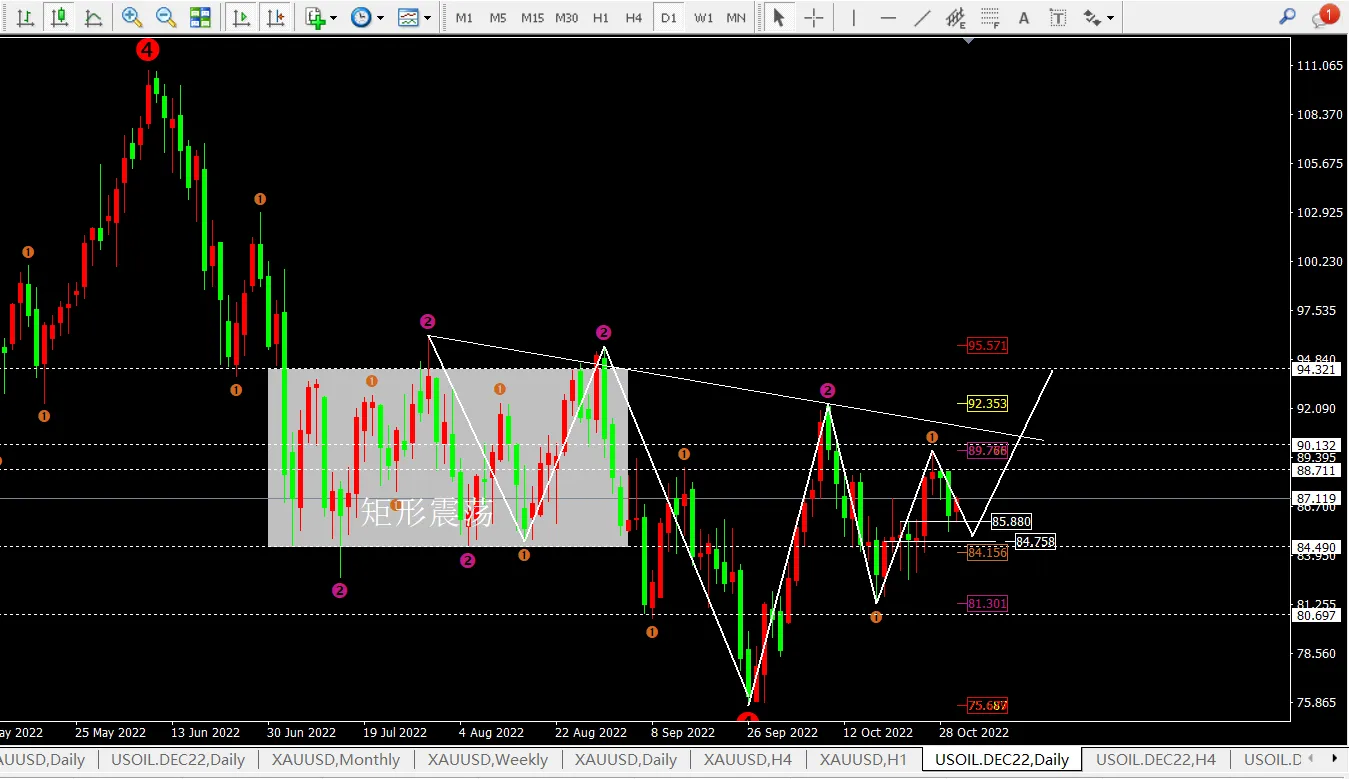Click the 85.880 white boxed price label

tap(1011, 522)
